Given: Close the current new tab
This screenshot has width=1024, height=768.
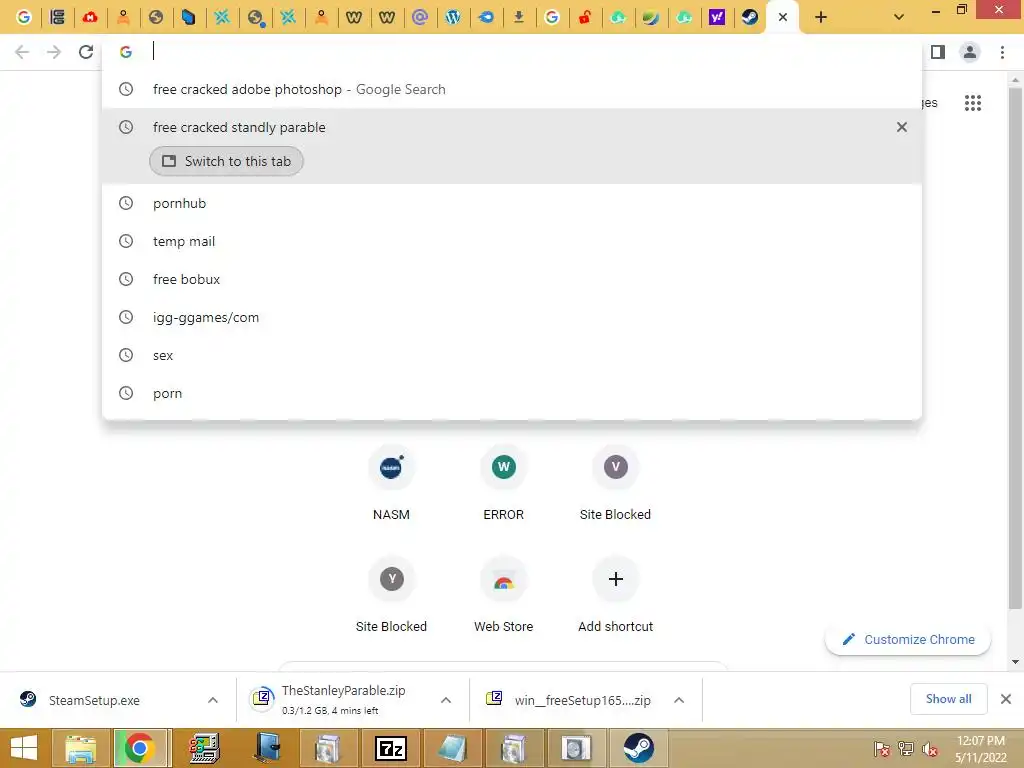Looking at the screenshot, I should [x=782, y=17].
